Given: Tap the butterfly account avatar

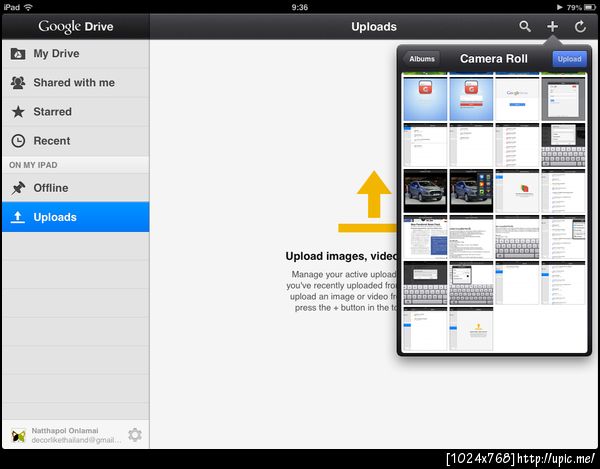Looking at the screenshot, I should click(x=18, y=435).
